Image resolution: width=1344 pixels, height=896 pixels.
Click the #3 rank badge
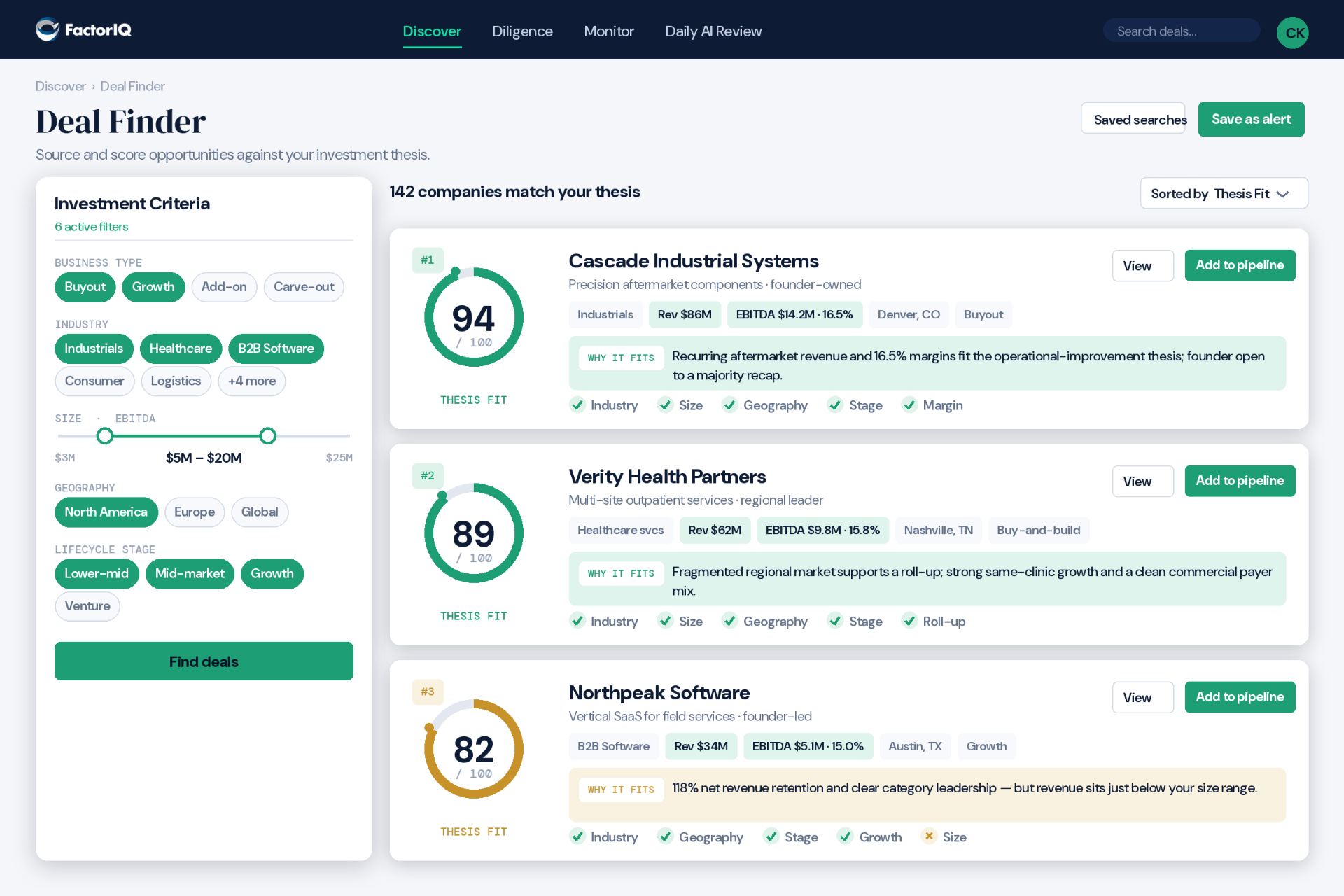pos(428,692)
